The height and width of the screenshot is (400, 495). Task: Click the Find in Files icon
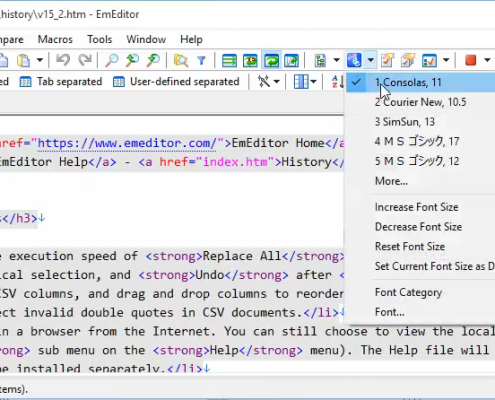click(181, 61)
